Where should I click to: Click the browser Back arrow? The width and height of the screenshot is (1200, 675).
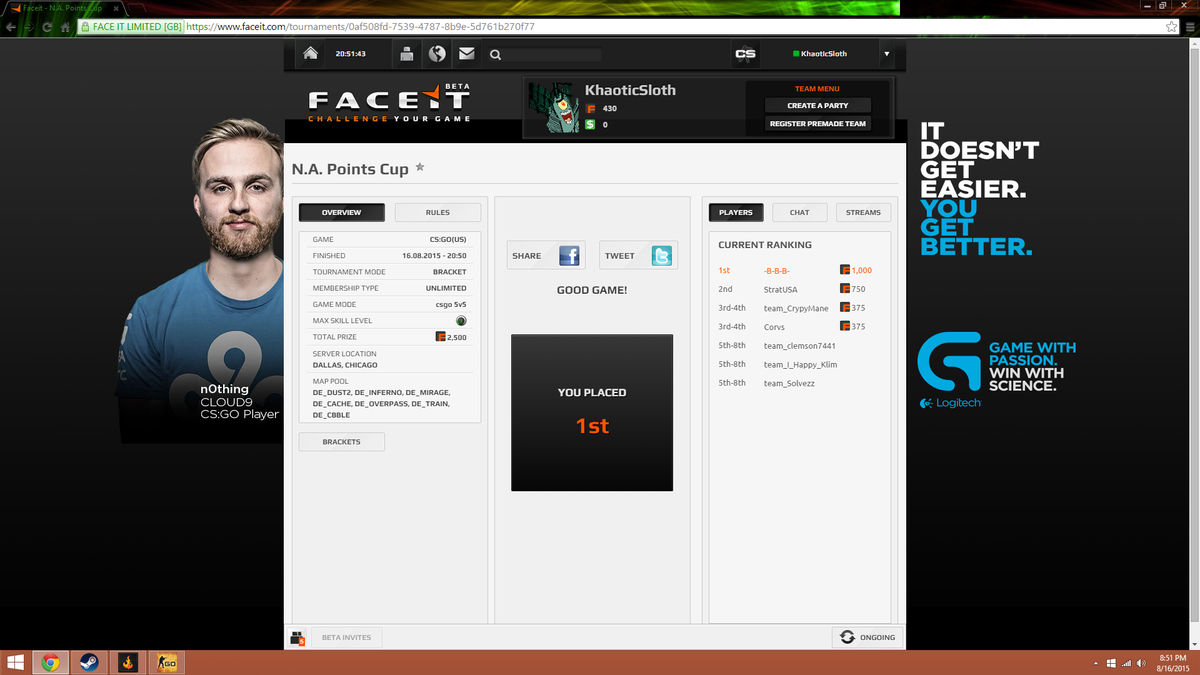11,27
